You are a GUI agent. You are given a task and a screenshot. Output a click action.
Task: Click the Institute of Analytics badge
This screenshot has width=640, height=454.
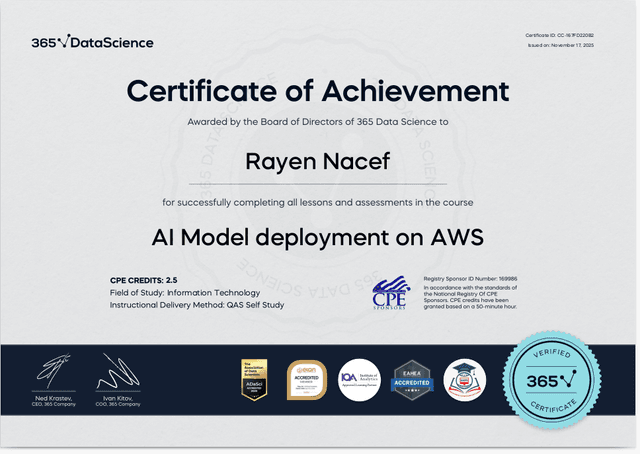pyautogui.click(x=359, y=380)
